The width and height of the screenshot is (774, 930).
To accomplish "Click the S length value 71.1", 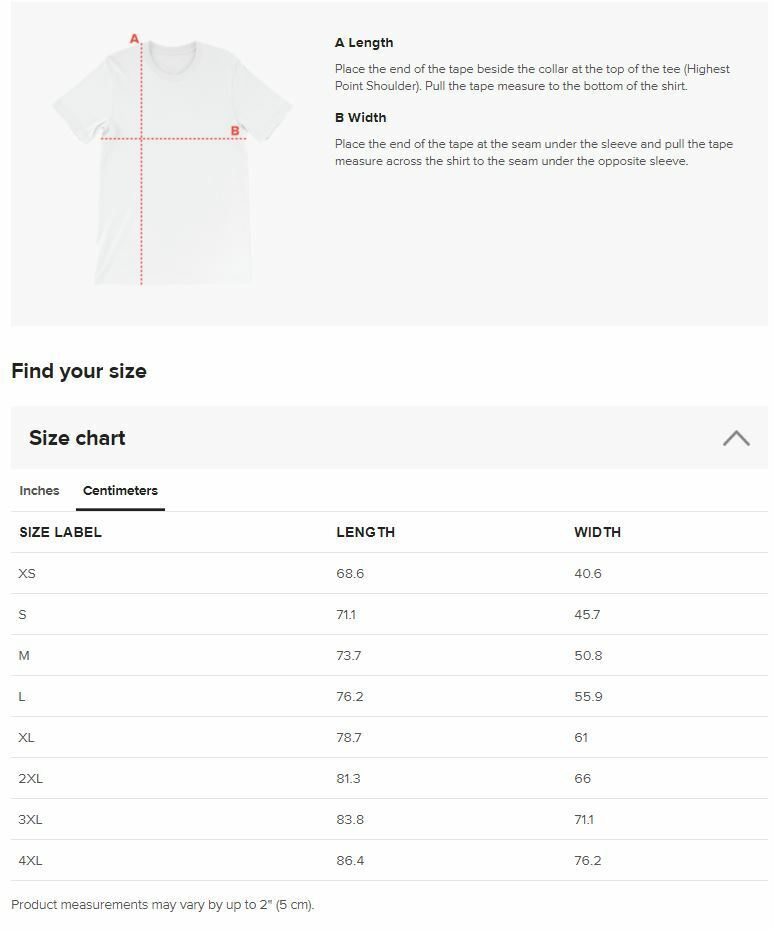I will coord(346,615).
